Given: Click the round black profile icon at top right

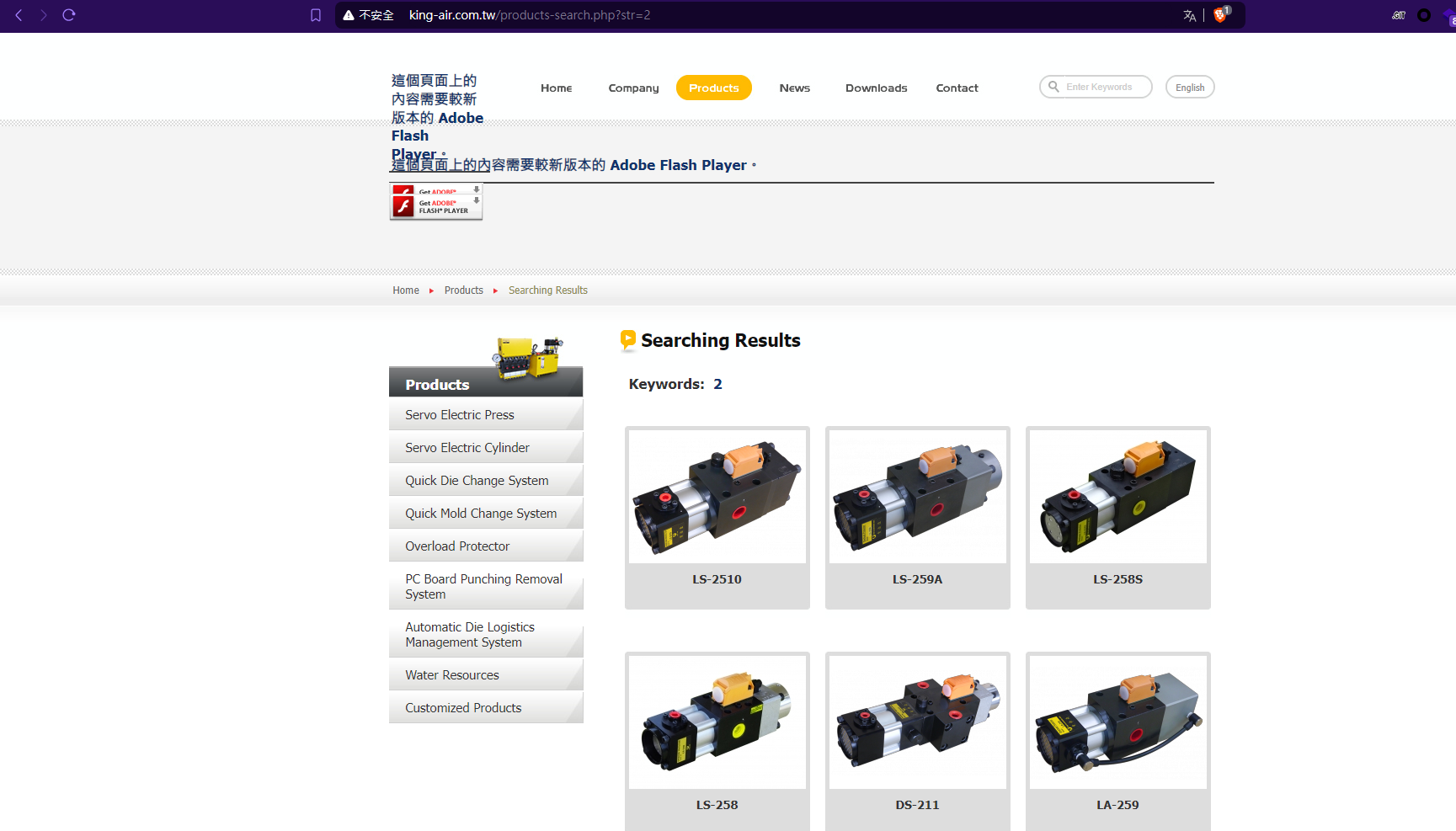Looking at the screenshot, I should (x=1424, y=15).
